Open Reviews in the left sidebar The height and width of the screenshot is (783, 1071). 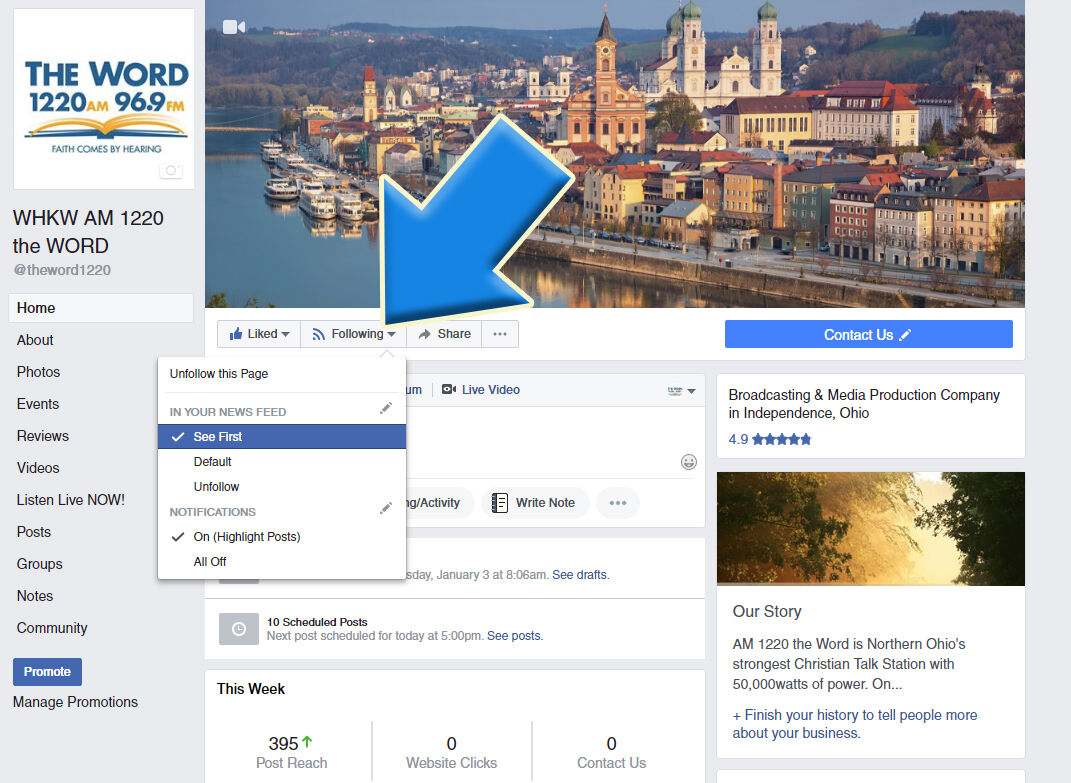coord(43,436)
